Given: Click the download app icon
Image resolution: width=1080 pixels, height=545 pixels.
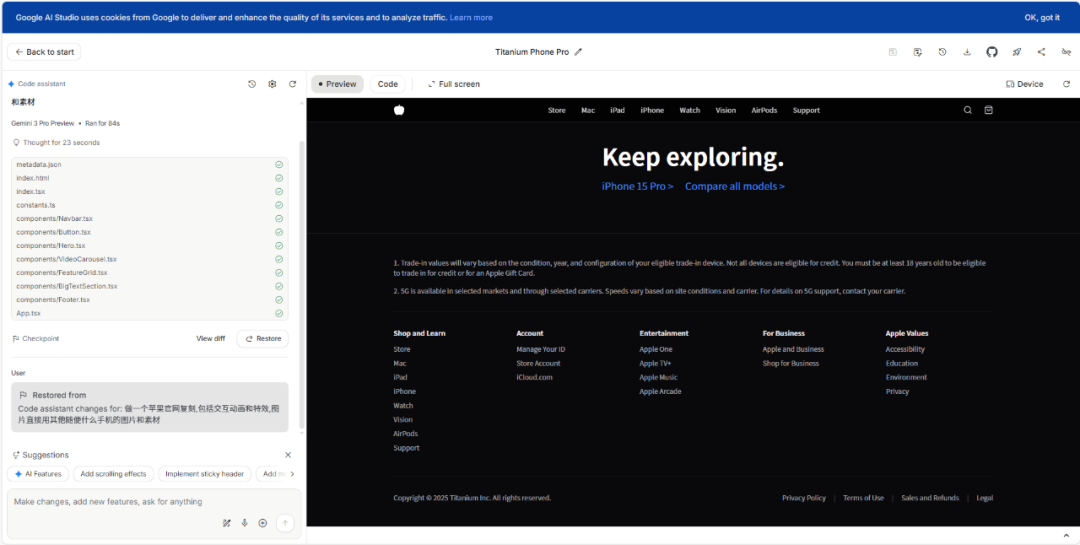Looking at the screenshot, I should pyautogui.click(x=967, y=52).
